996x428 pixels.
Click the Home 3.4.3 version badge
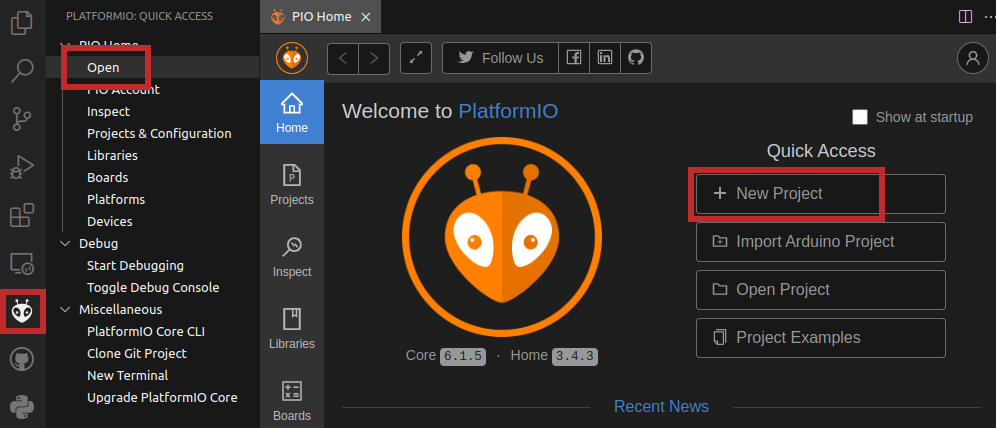pyautogui.click(x=575, y=356)
